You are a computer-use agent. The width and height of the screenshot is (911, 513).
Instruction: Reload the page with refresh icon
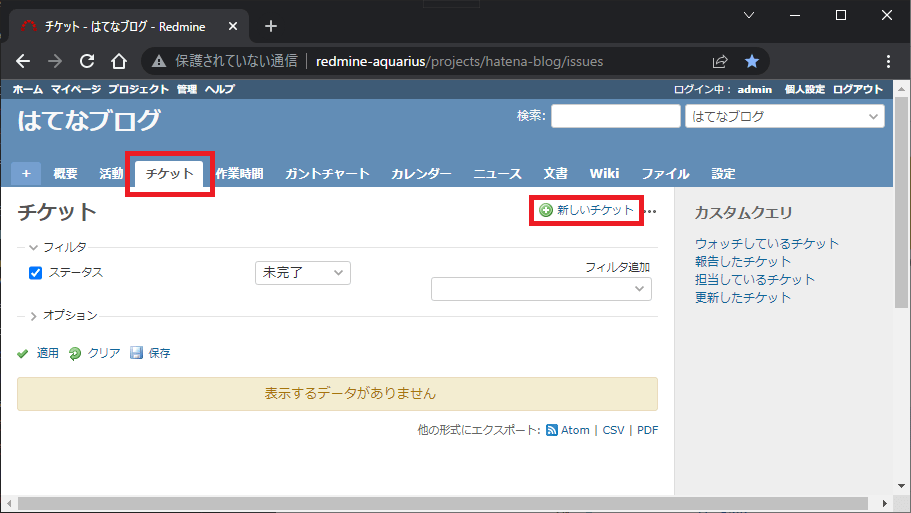87,61
